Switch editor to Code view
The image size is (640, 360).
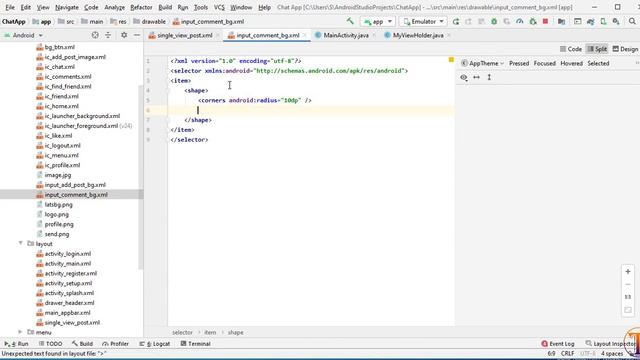click(x=571, y=49)
